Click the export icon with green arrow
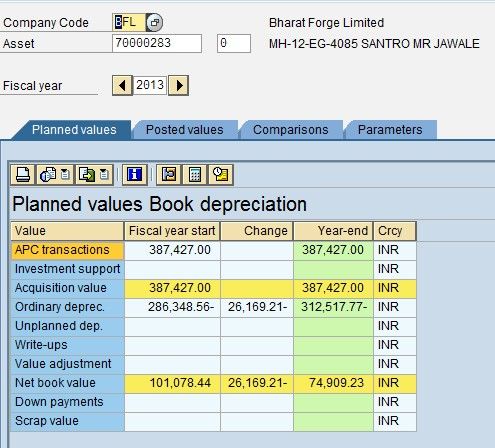The width and height of the screenshot is (495, 448). 87,174
